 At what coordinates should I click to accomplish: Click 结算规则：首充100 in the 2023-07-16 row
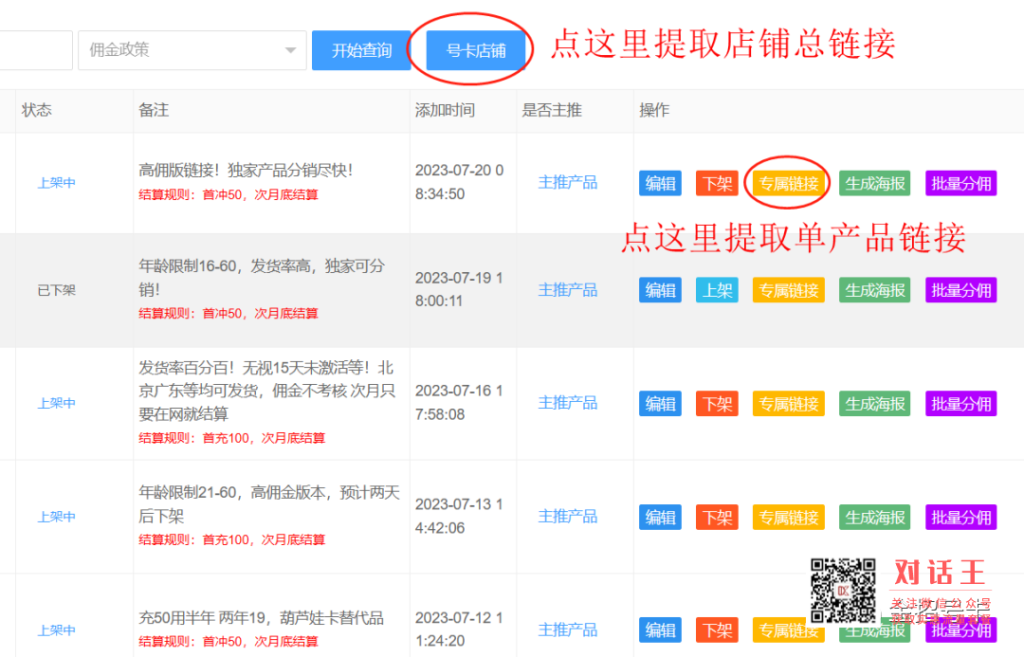point(232,438)
